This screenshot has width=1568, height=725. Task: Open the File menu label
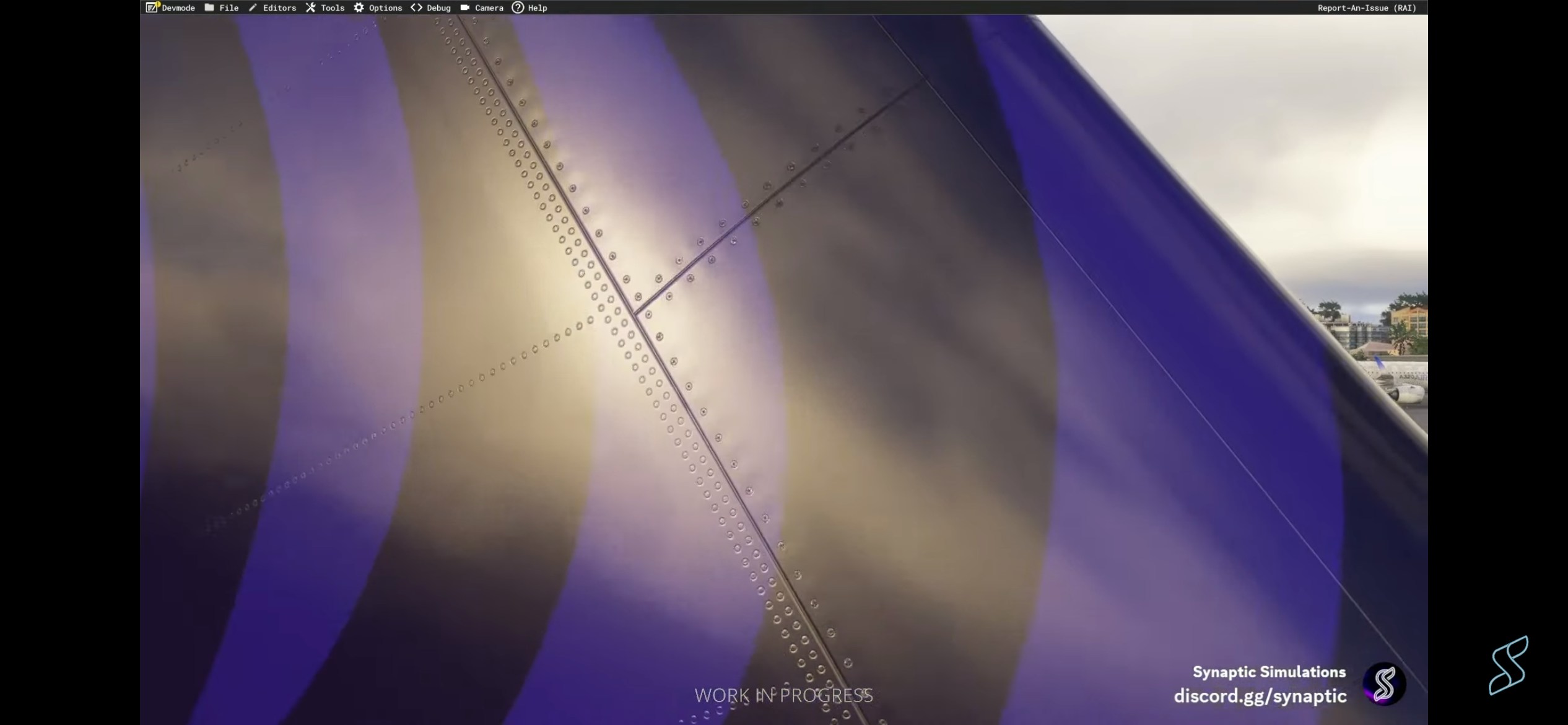229,8
